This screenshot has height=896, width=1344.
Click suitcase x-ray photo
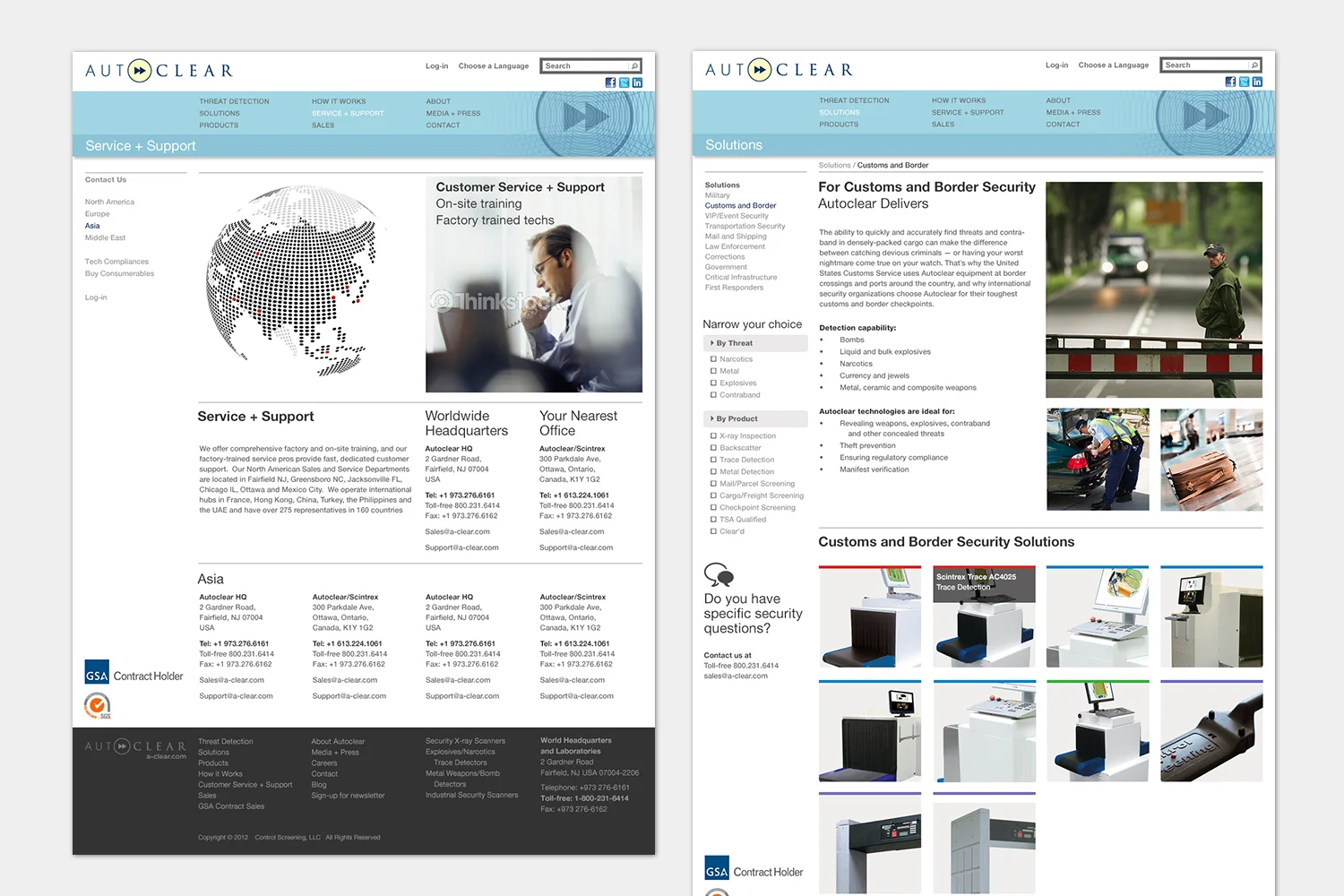pos(1211,460)
